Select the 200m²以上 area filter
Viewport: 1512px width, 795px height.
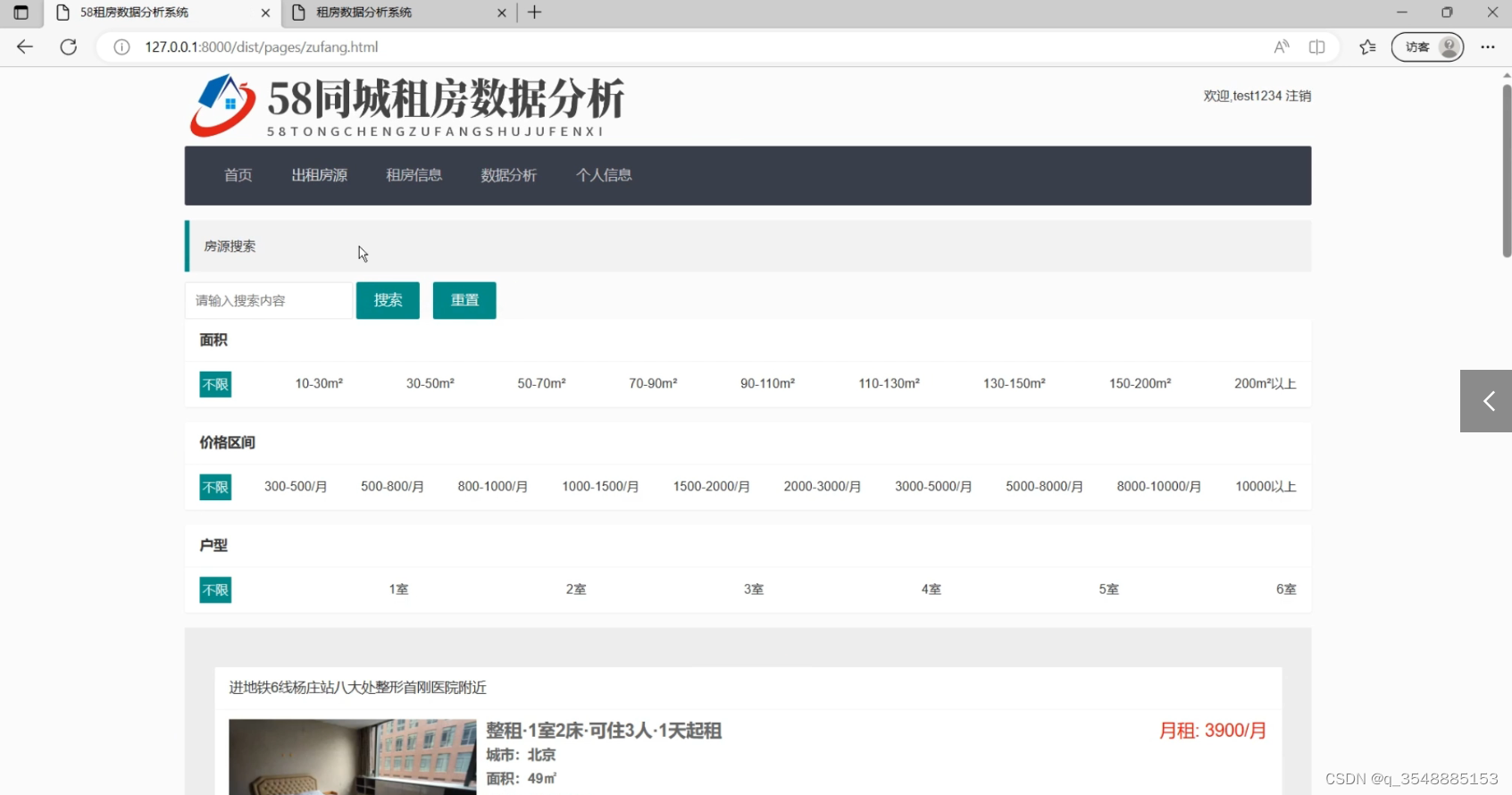point(1265,383)
